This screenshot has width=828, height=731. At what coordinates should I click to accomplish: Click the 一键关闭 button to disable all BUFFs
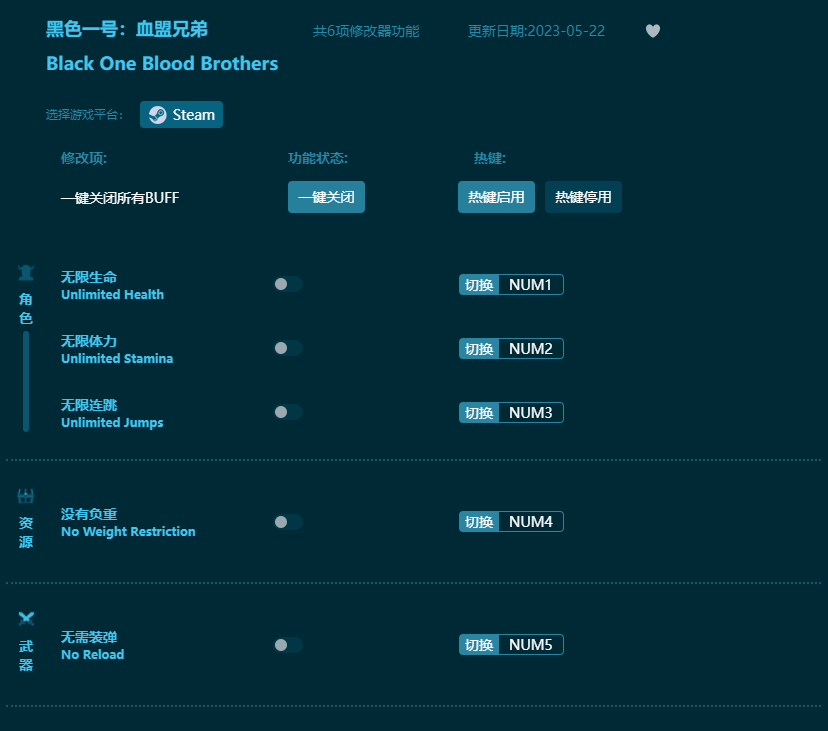326,197
